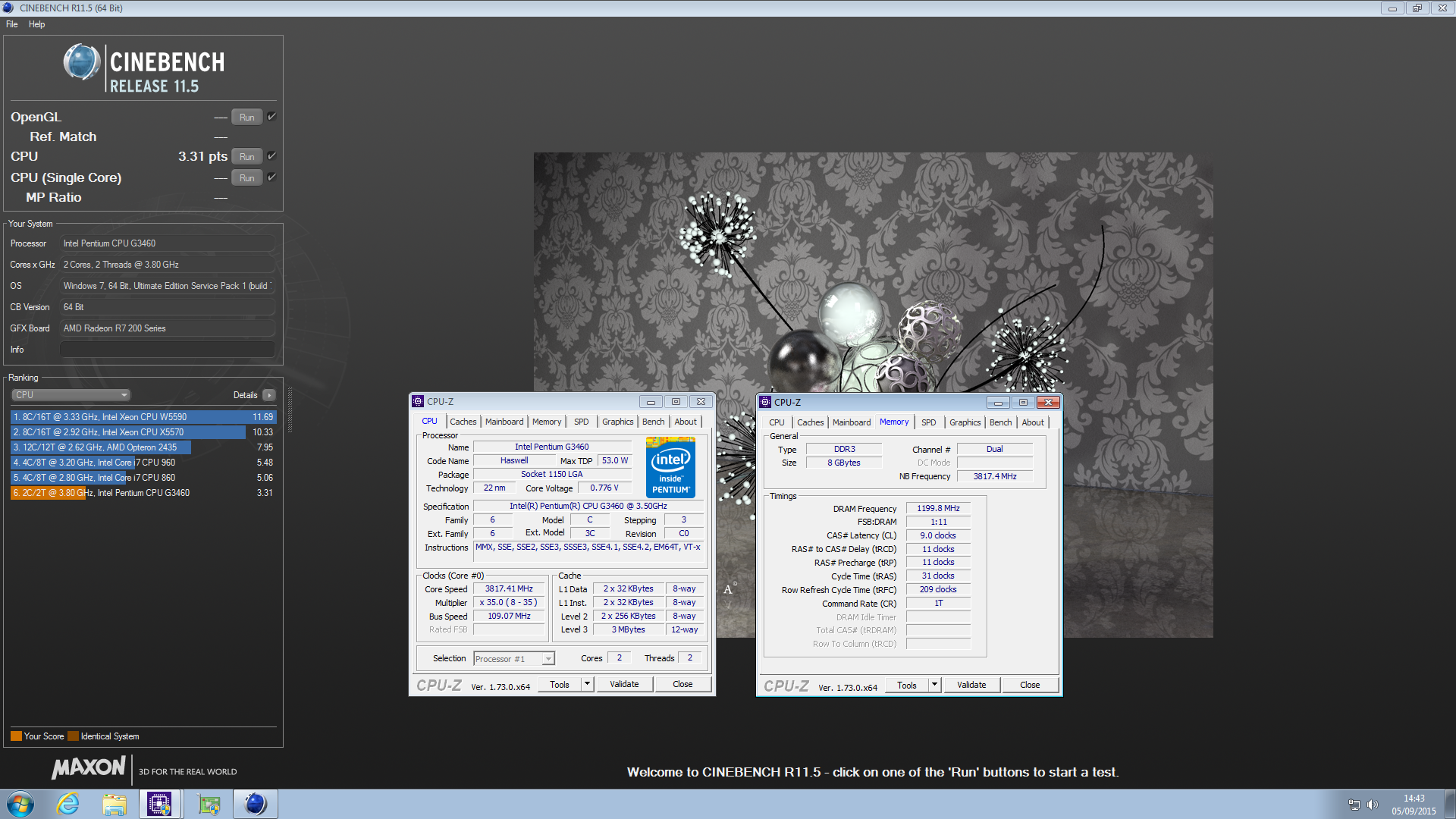The width and height of the screenshot is (1456, 819).
Task: Click the Details label in Ranking
Action: (x=245, y=395)
